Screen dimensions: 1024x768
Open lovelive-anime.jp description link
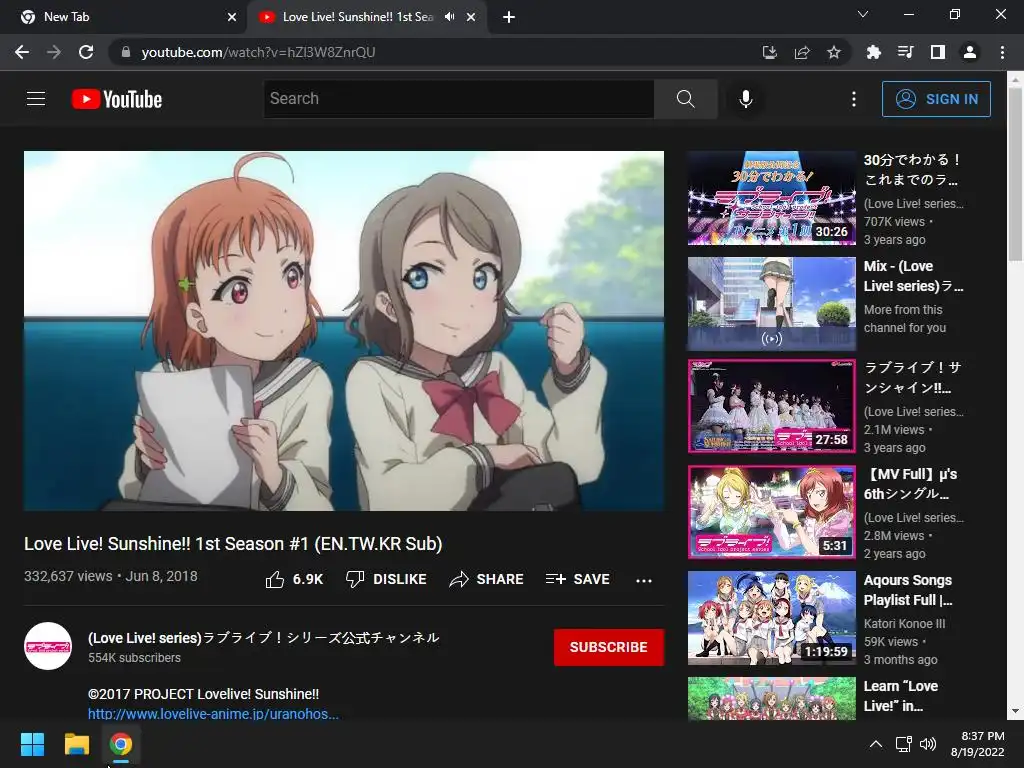point(214,714)
